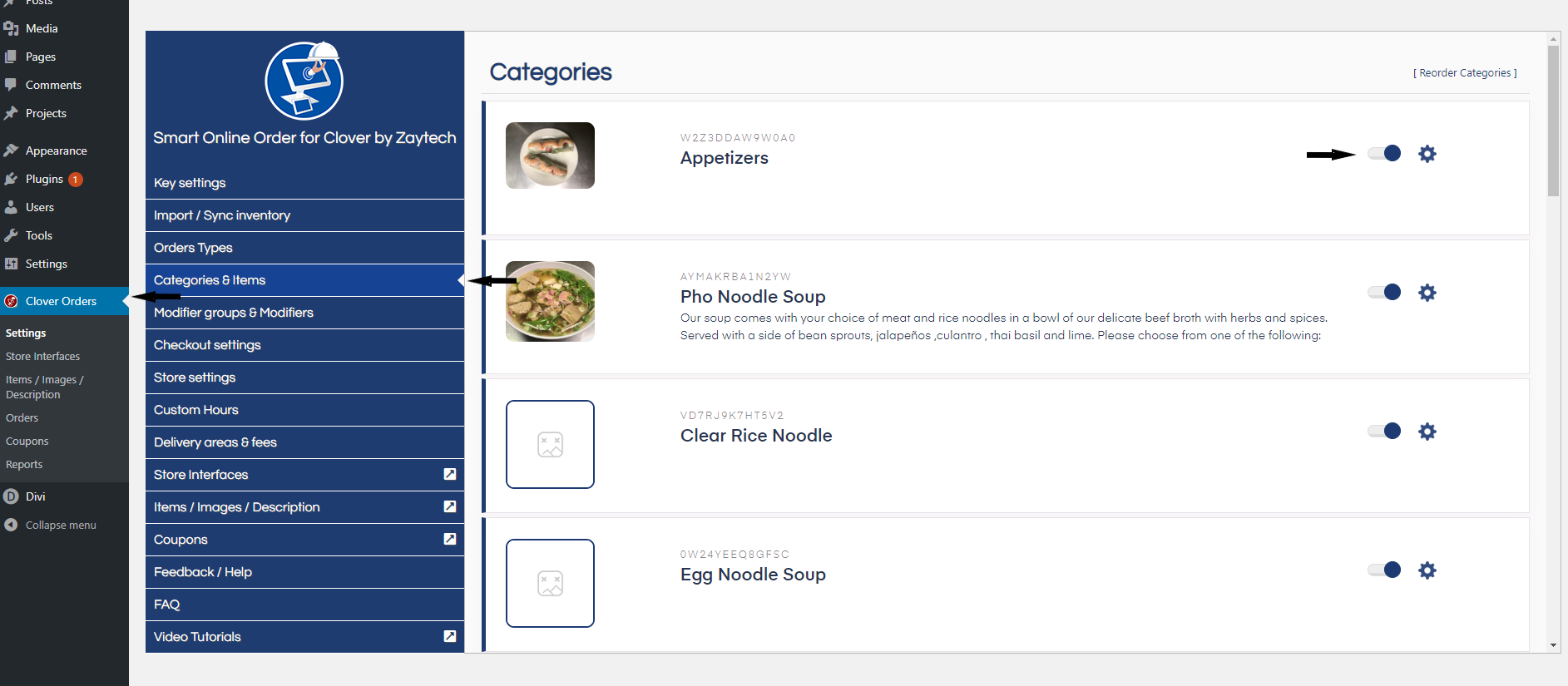
Task: Open the Pho Noodle Soup gear settings
Action: (1427, 292)
